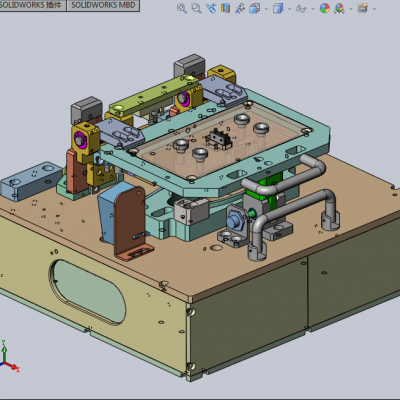
Task: Click the Apply Scene icon
Action: point(339,8)
